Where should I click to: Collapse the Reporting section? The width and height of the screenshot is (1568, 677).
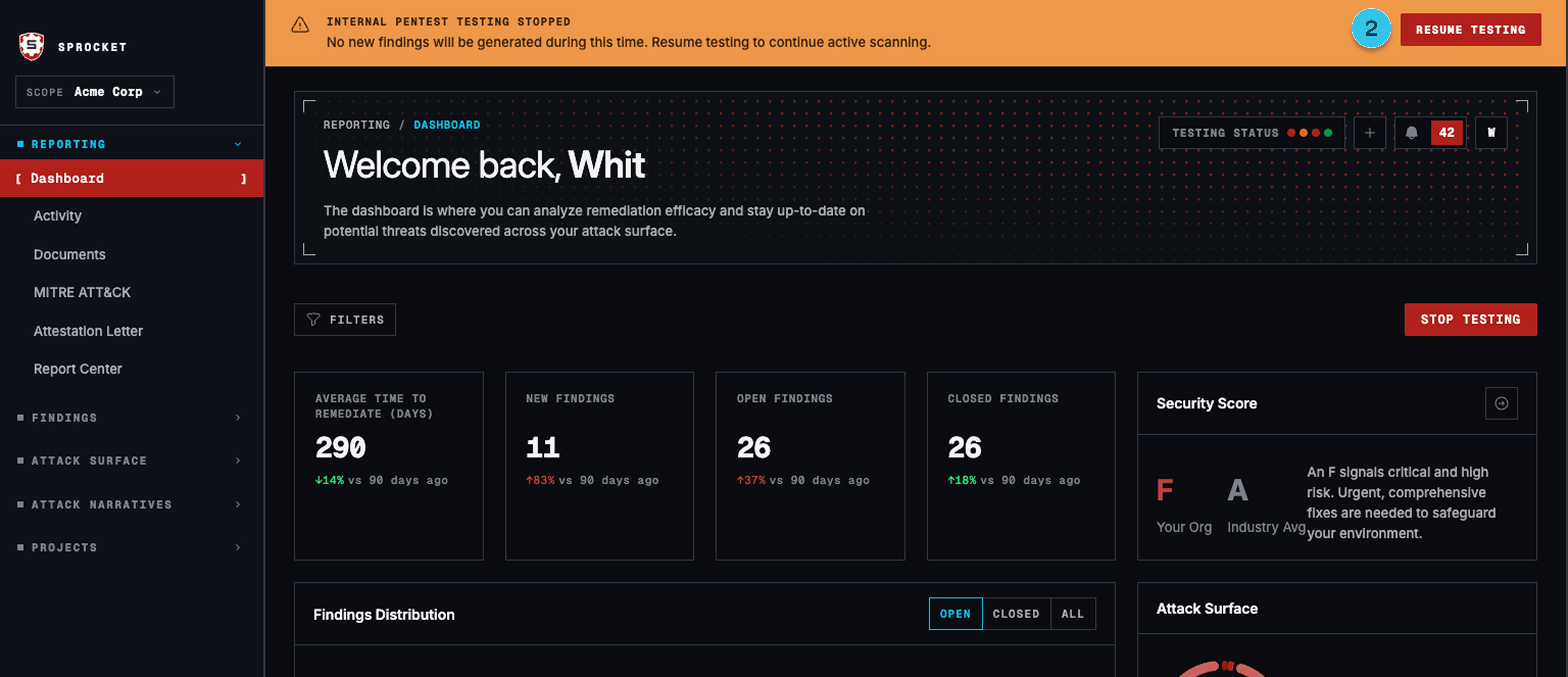pos(131,144)
